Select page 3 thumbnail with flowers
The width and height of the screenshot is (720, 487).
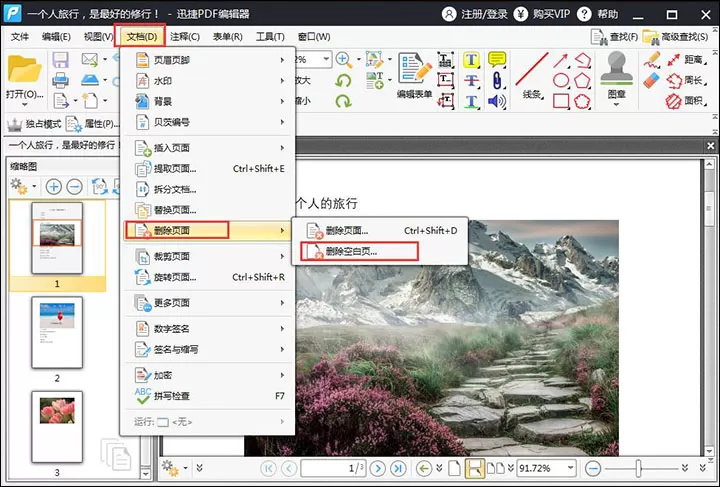tap(57, 427)
